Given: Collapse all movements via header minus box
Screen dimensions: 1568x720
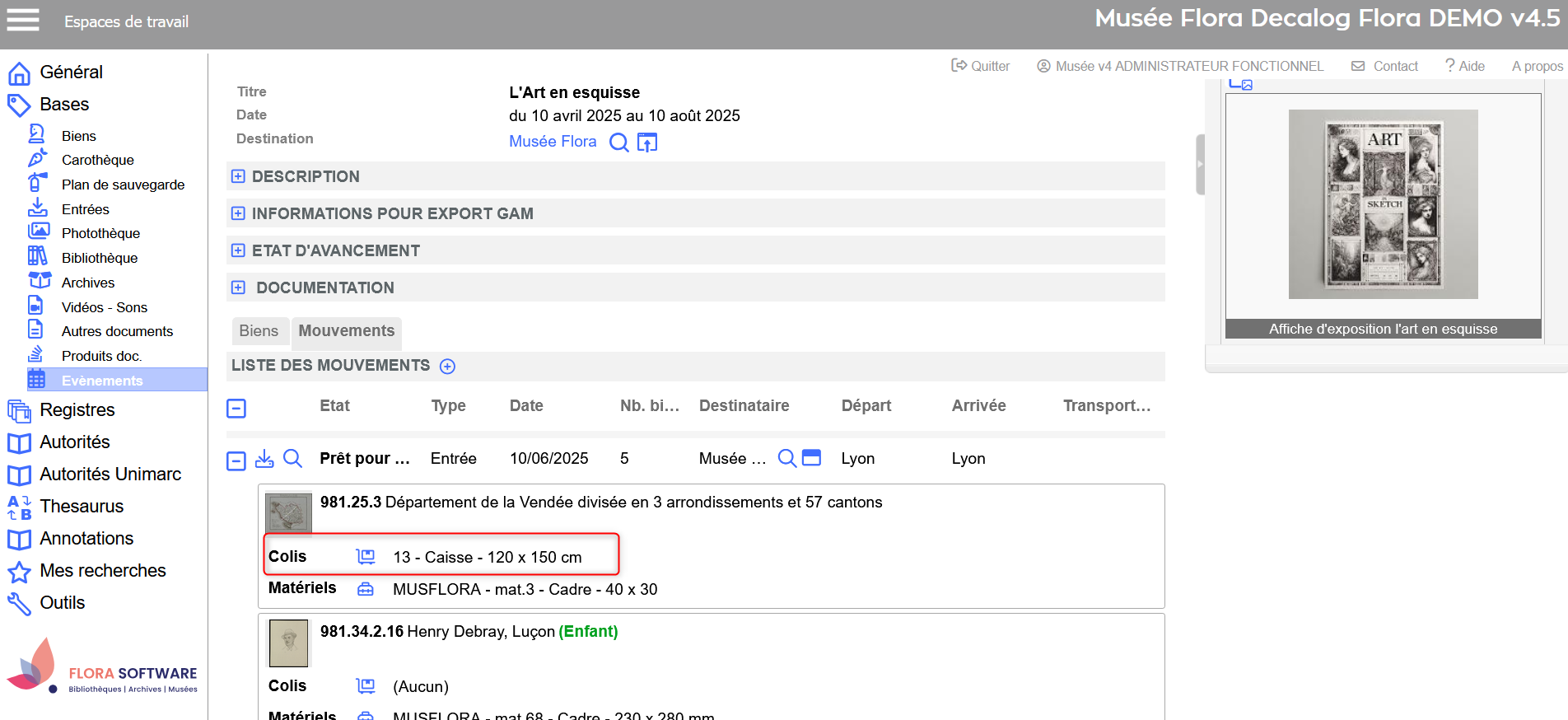Looking at the screenshot, I should pyautogui.click(x=236, y=408).
